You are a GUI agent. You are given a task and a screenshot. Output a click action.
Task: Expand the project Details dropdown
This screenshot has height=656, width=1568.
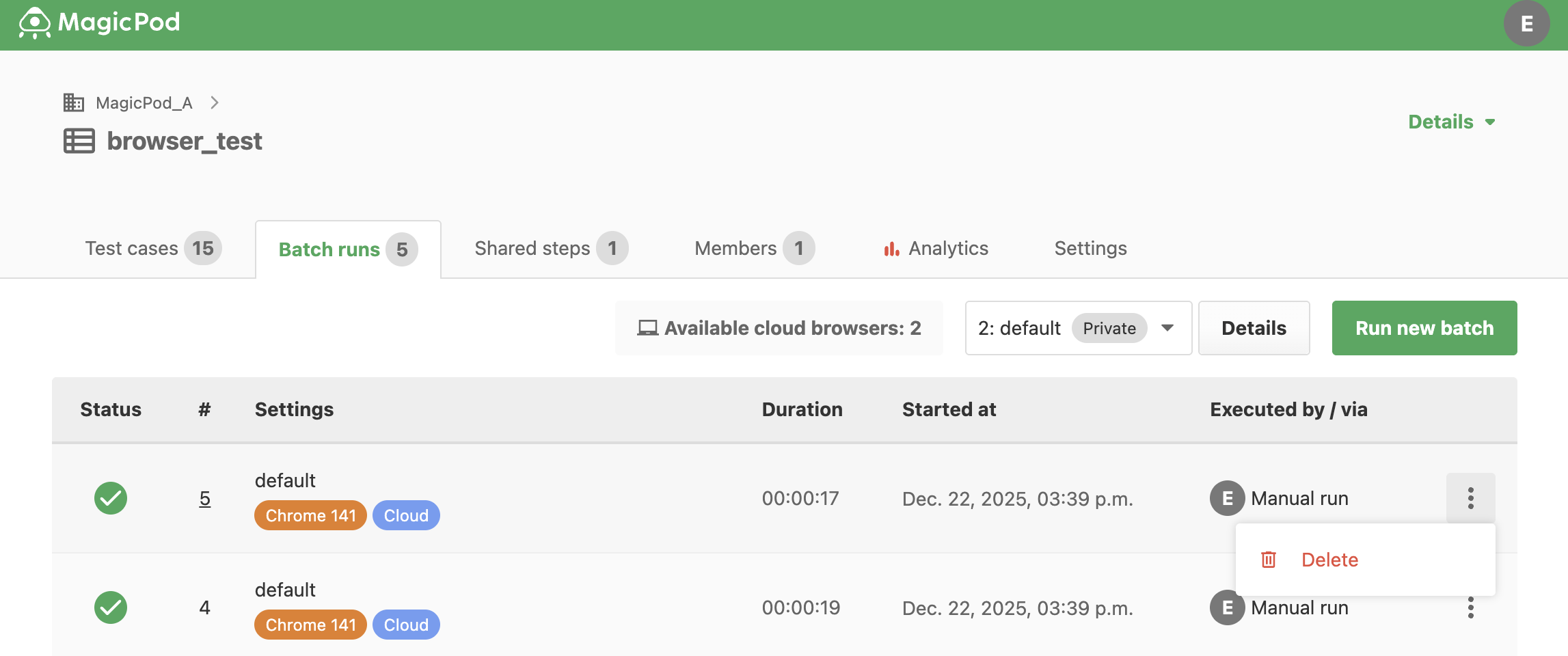click(x=1452, y=122)
